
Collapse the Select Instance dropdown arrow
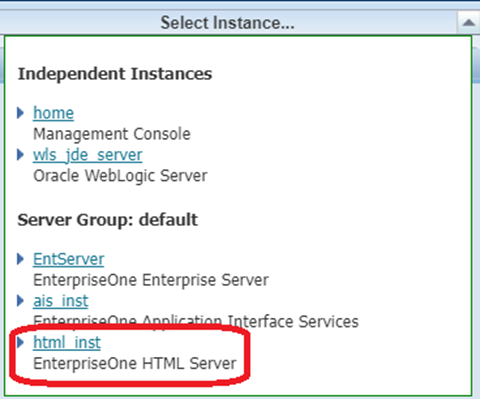coord(469,23)
